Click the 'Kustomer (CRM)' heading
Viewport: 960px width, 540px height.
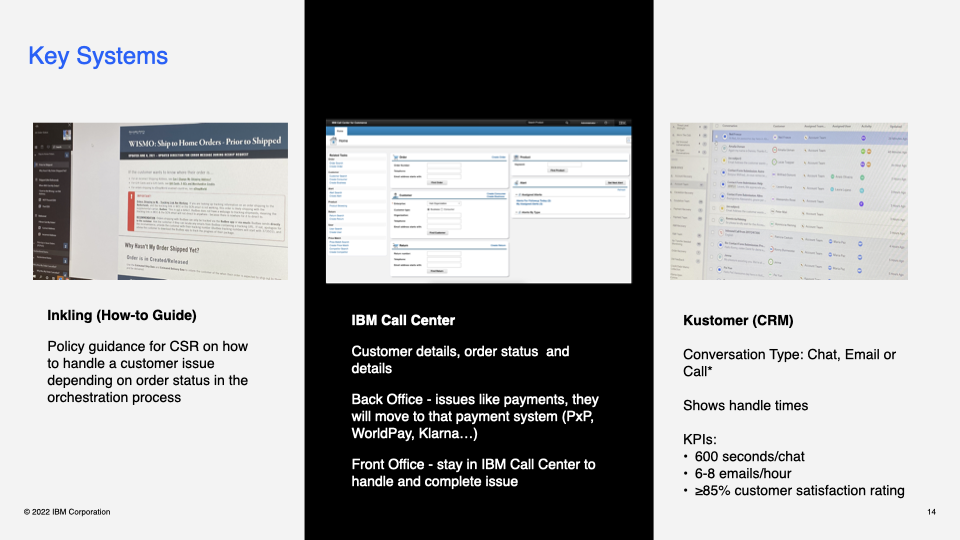click(738, 320)
